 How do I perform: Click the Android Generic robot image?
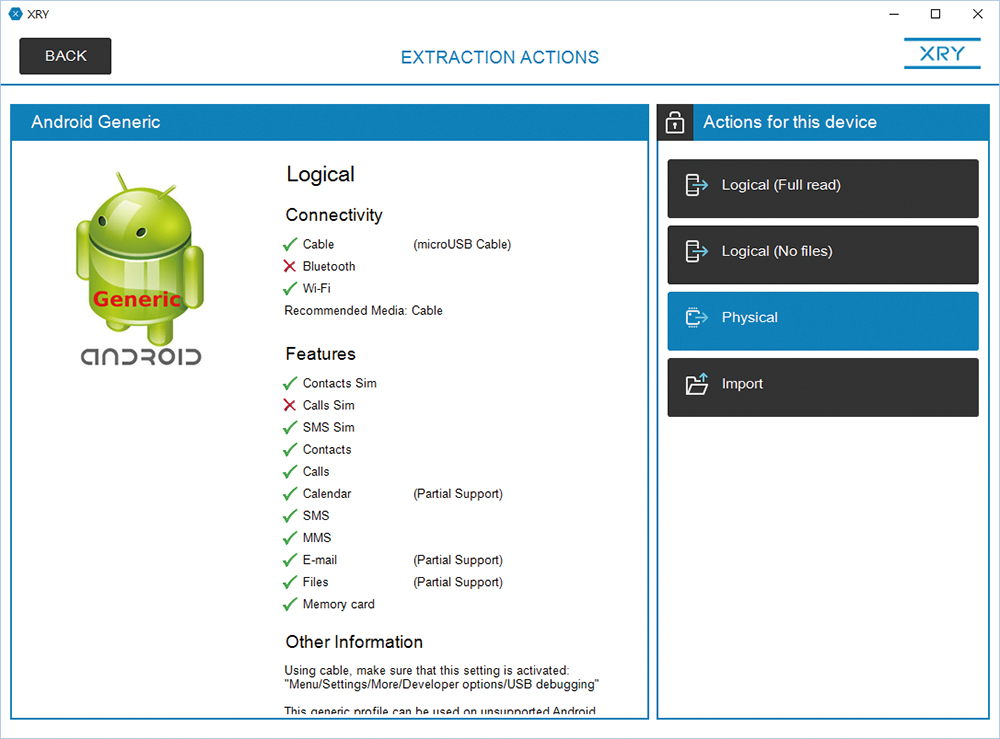click(140, 268)
